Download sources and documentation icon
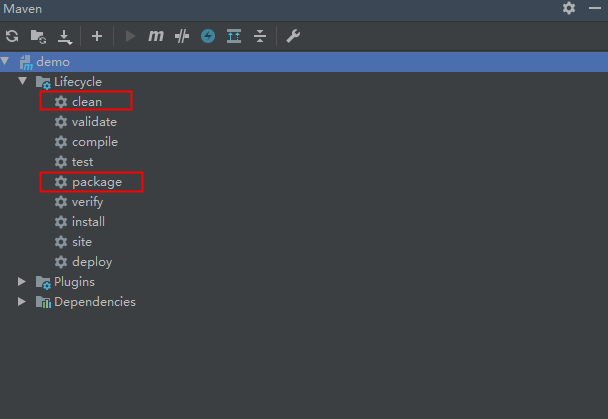The height and width of the screenshot is (419, 608). (65, 37)
